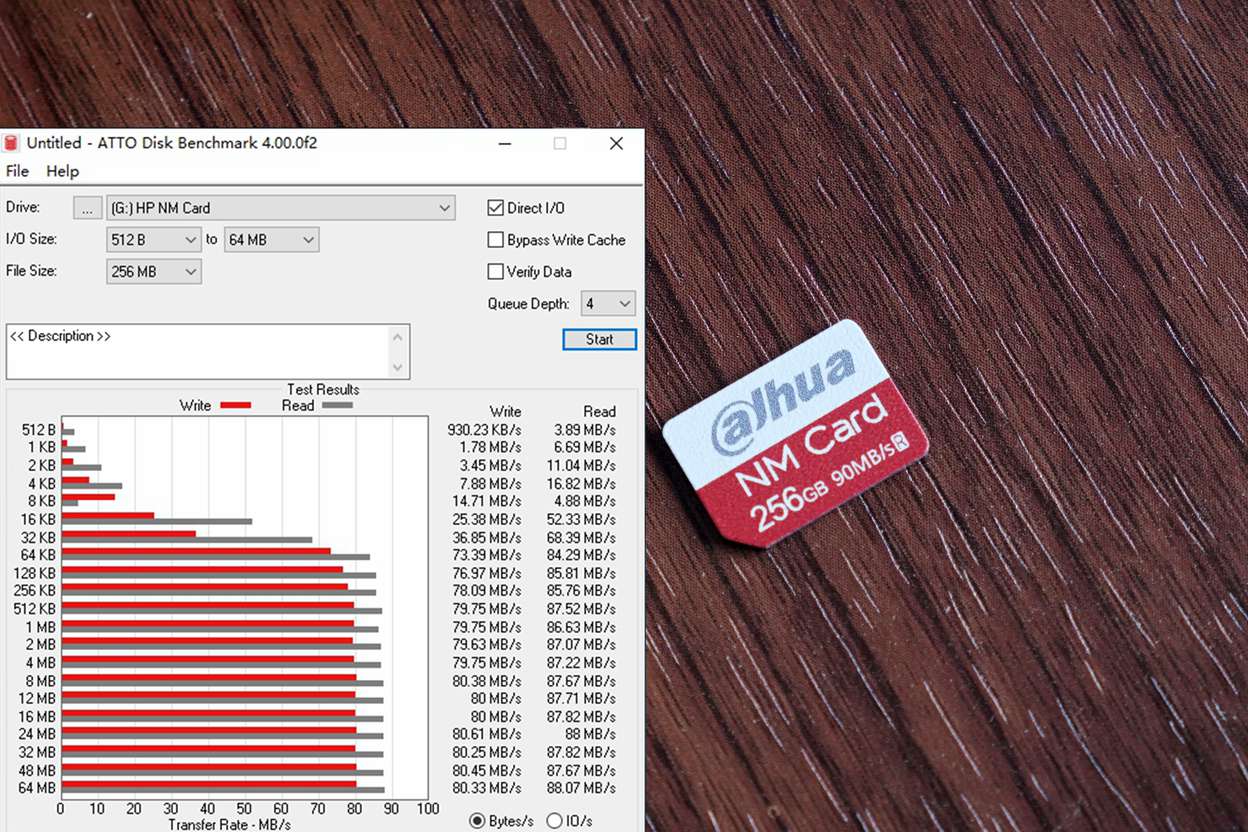Enable Bypass Write Cache checkbox

[x=495, y=240]
